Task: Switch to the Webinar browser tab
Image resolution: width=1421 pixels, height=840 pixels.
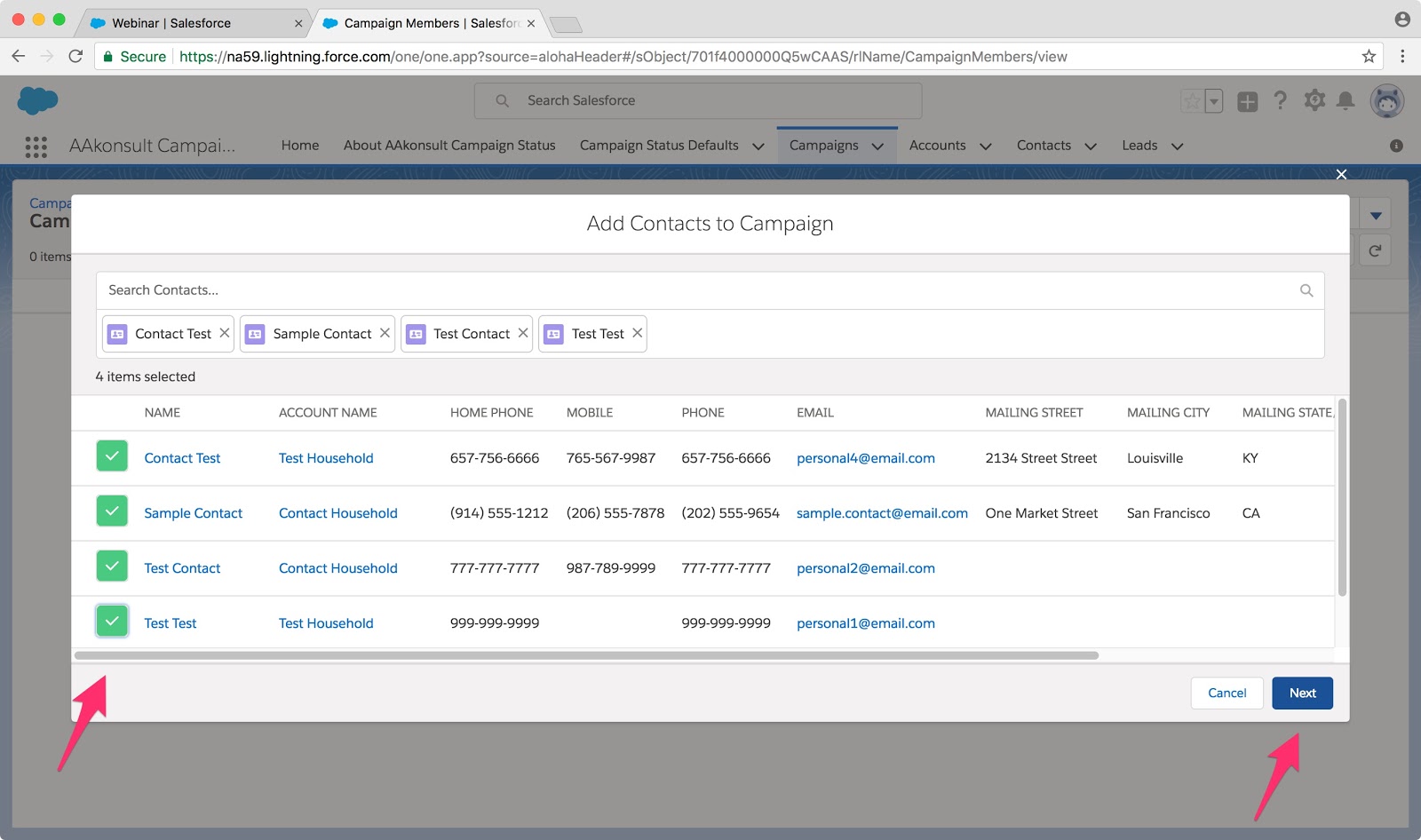Action: click(171, 23)
